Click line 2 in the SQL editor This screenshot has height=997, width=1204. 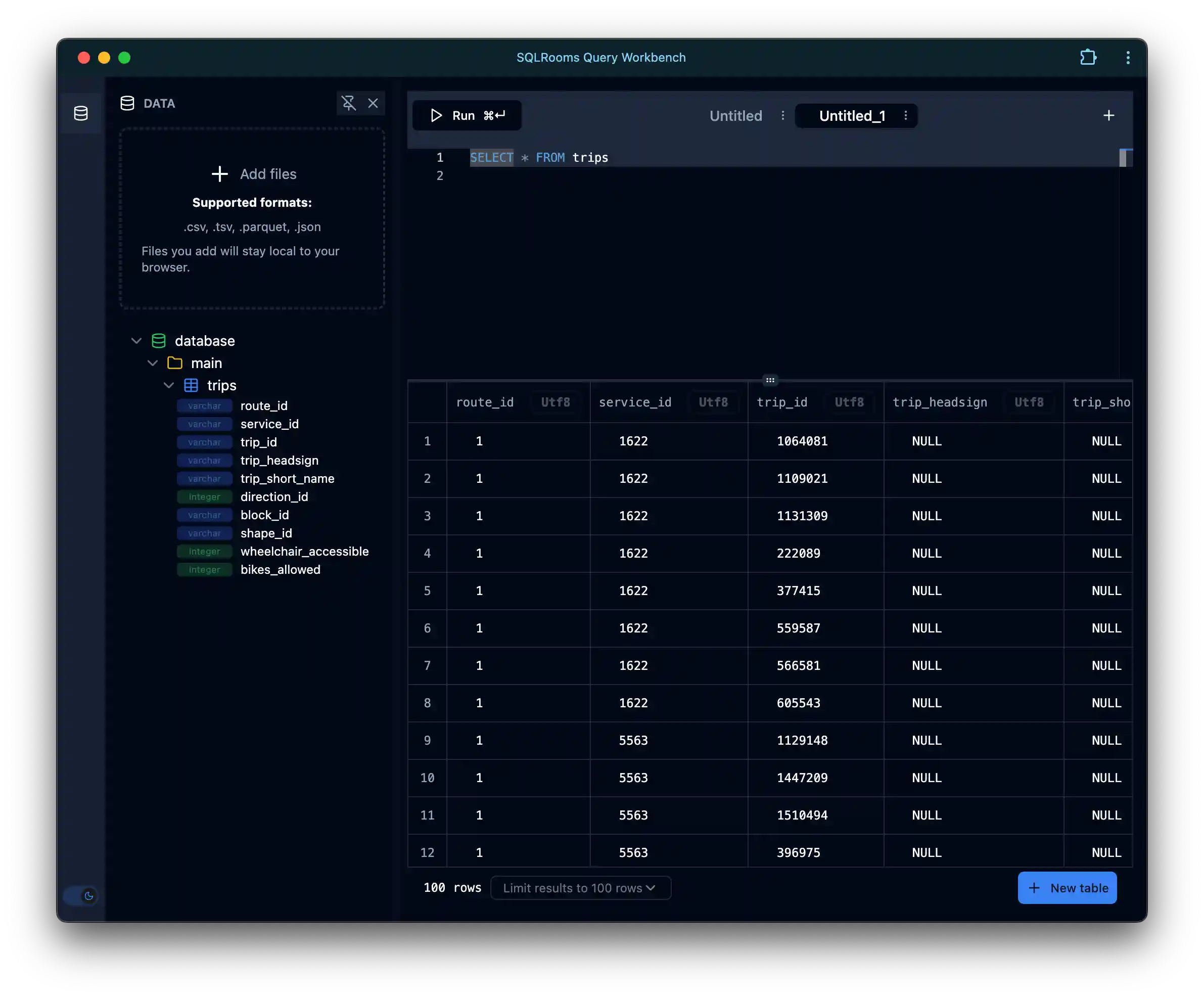tap(516, 175)
